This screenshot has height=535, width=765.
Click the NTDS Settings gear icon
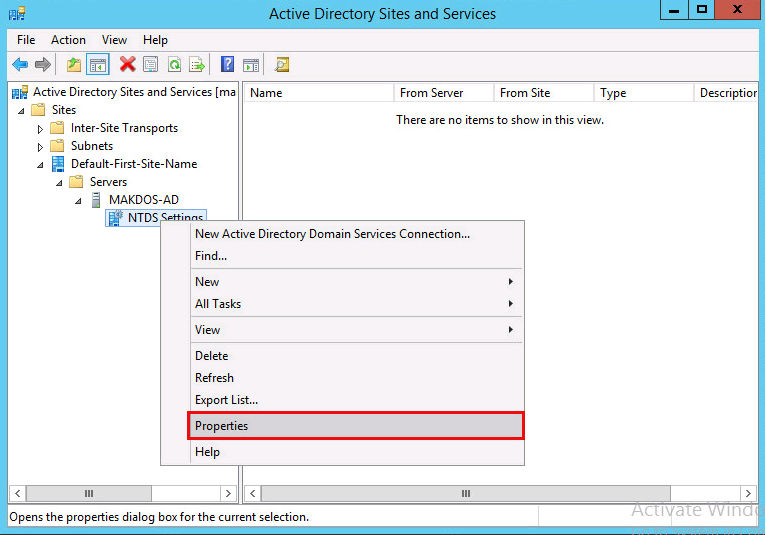116,218
